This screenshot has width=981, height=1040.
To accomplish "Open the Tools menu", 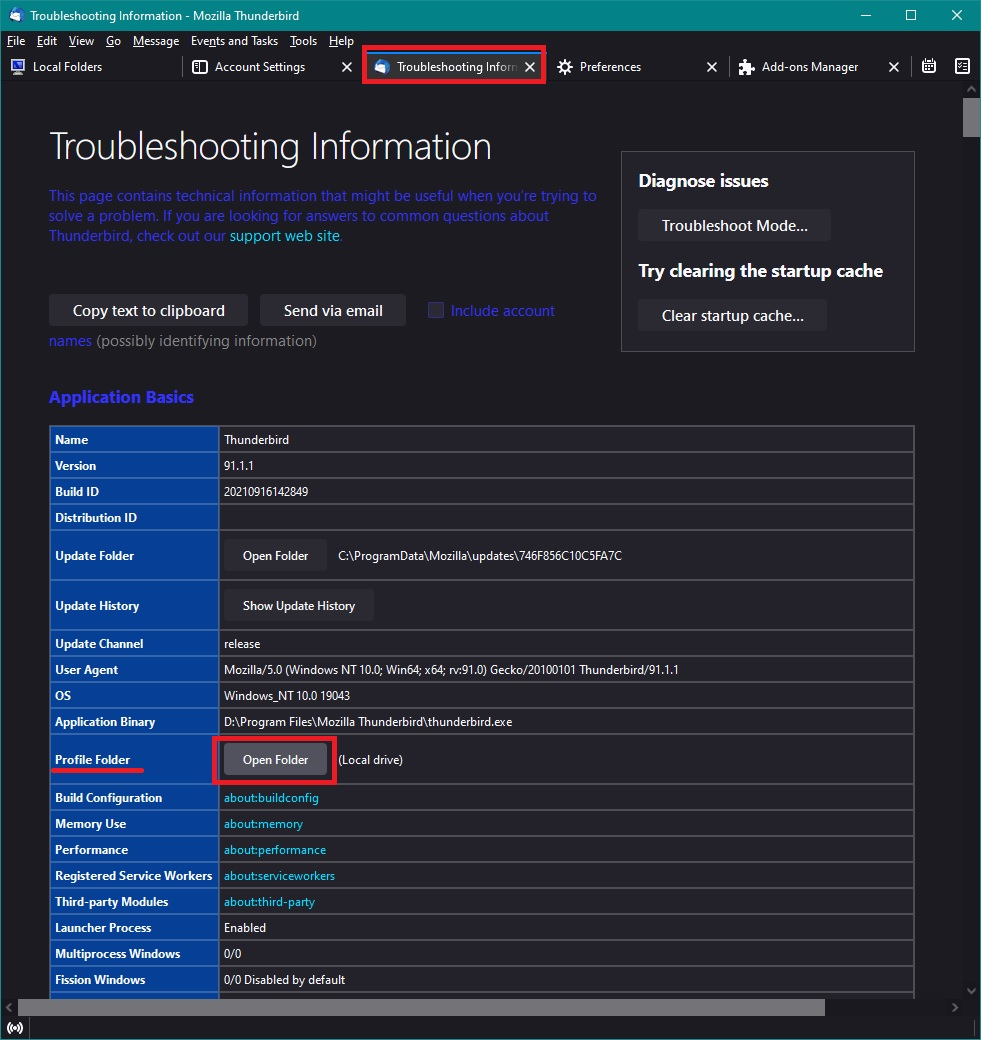I will pyautogui.click(x=303, y=41).
